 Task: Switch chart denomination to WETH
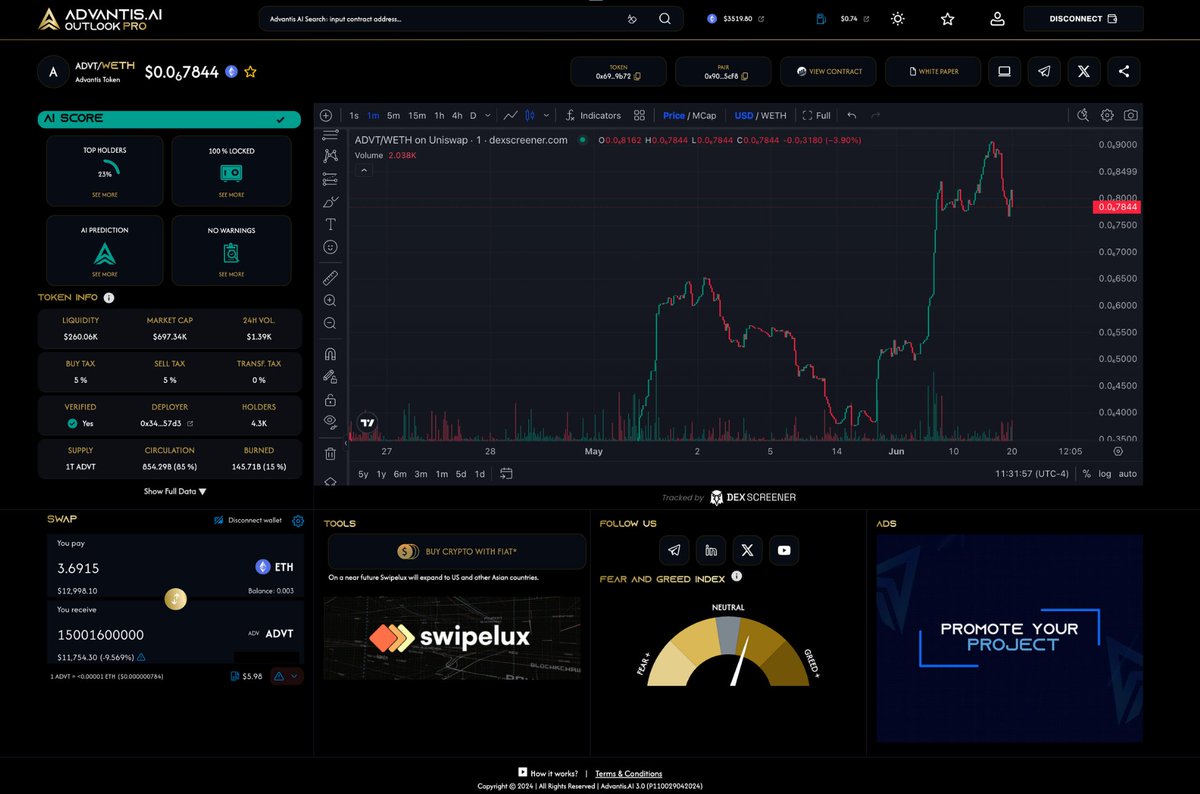pyautogui.click(x=774, y=115)
